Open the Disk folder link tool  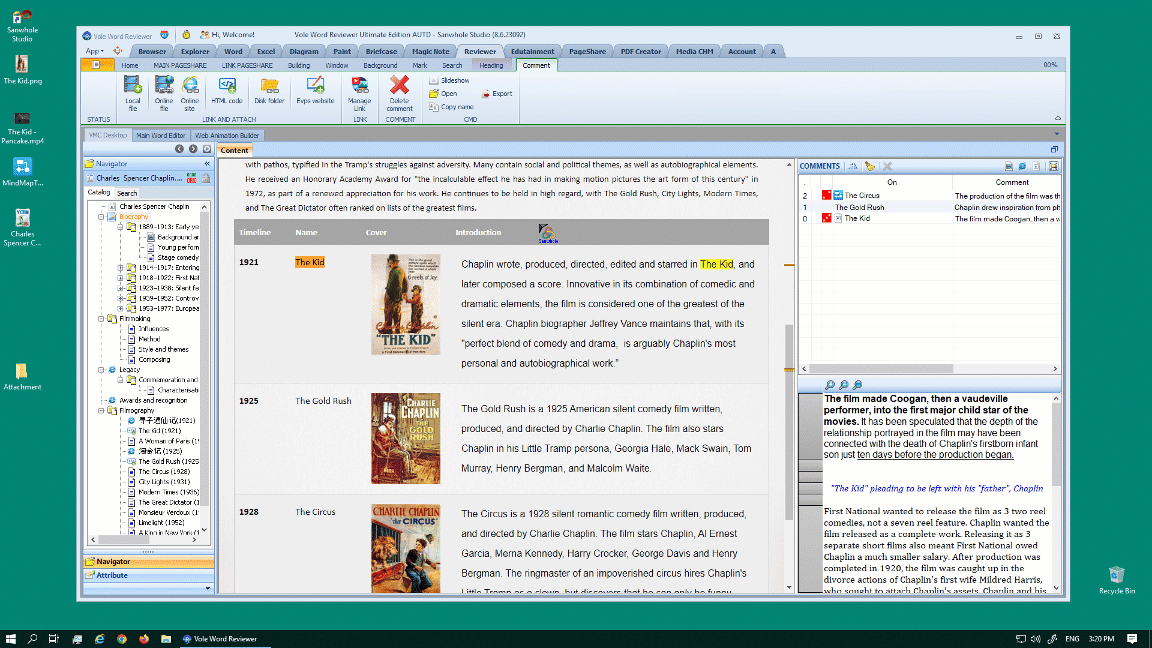[269, 86]
